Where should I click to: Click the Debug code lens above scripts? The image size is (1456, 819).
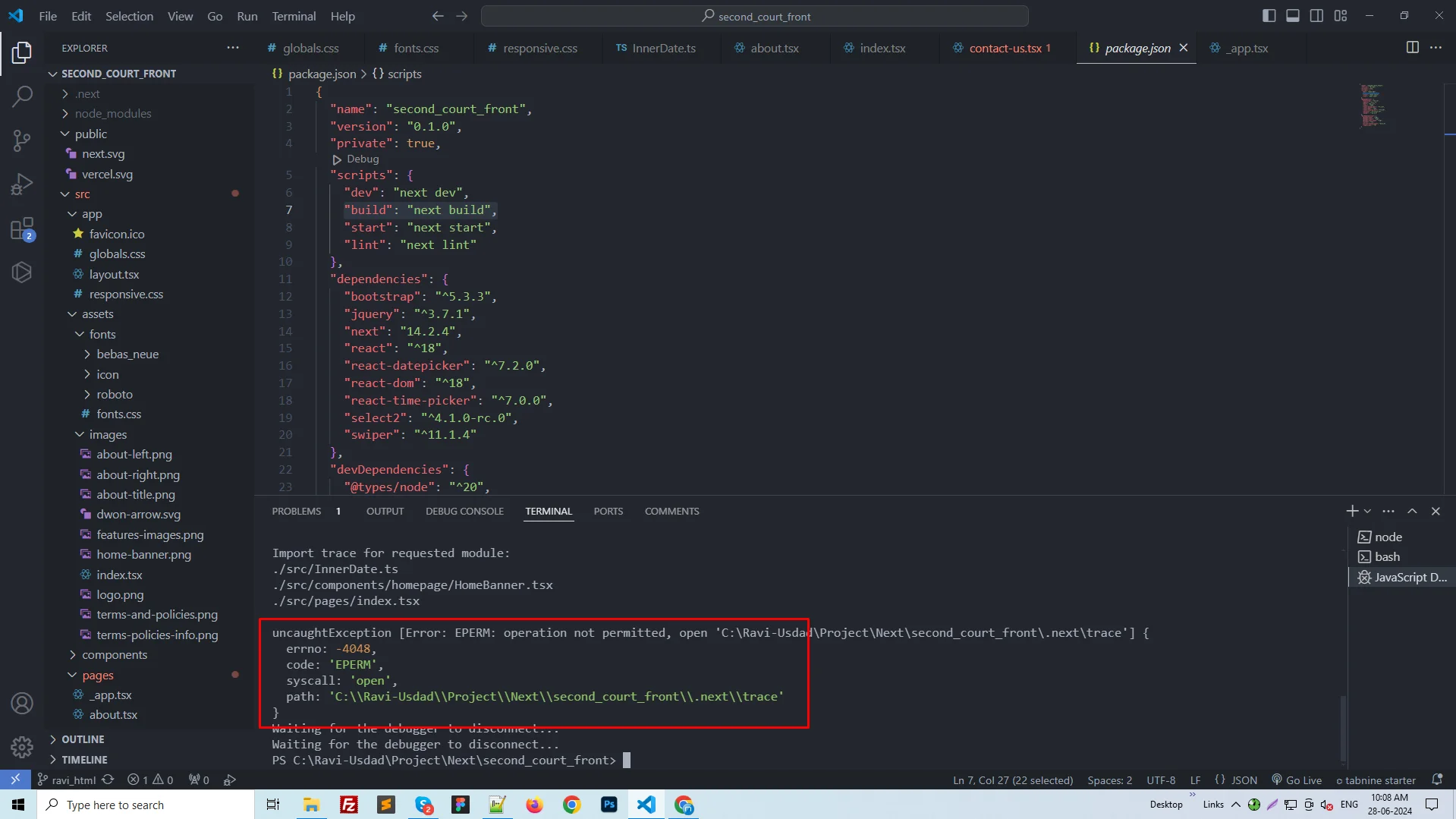click(362, 159)
